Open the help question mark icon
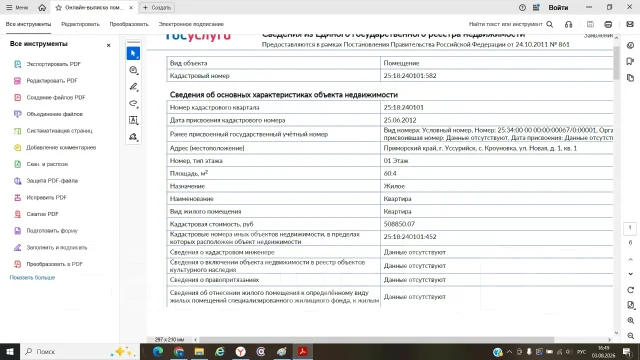 [x=522, y=7]
